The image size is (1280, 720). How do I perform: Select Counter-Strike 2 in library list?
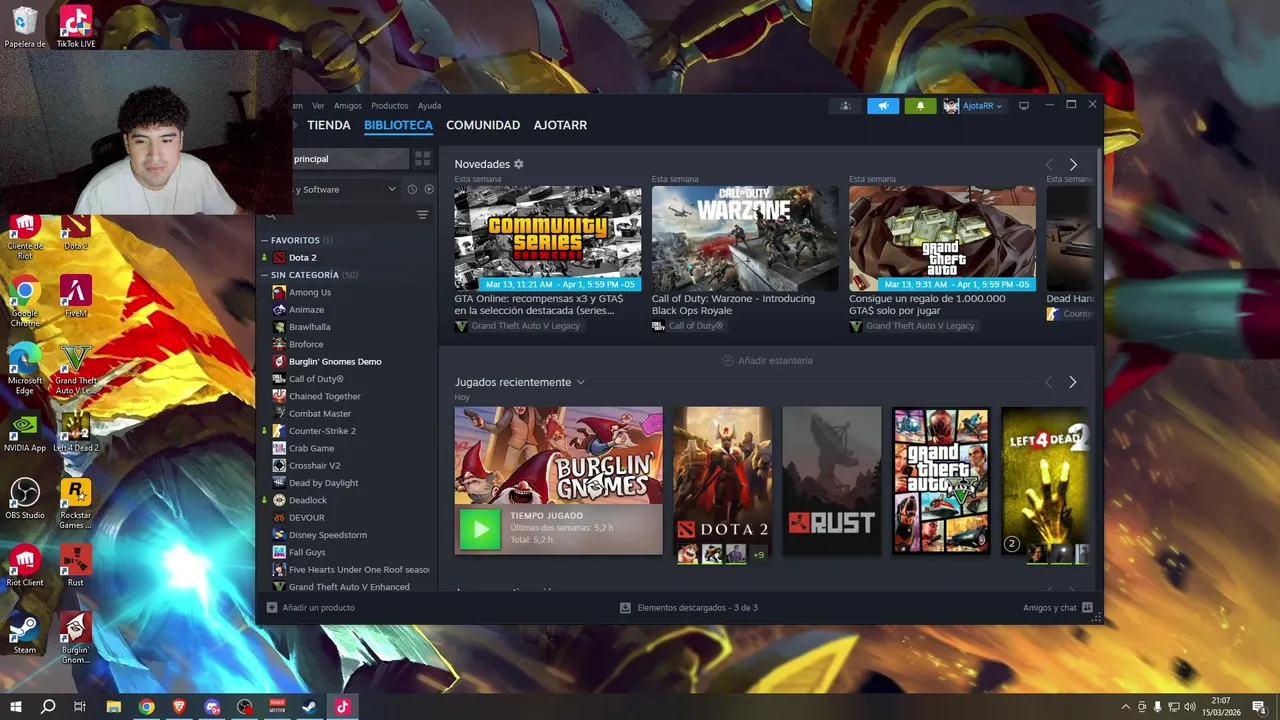click(x=322, y=431)
